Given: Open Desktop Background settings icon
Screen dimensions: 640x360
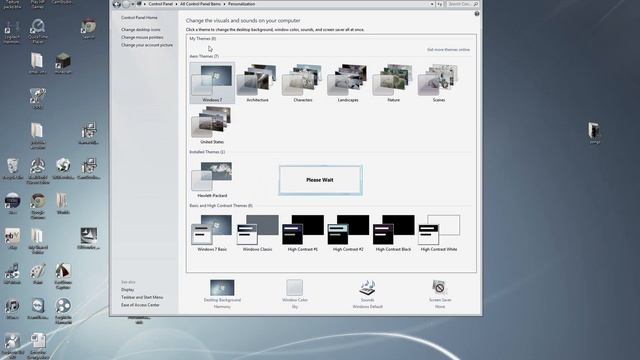Looking at the screenshot, I should coord(222,288).
